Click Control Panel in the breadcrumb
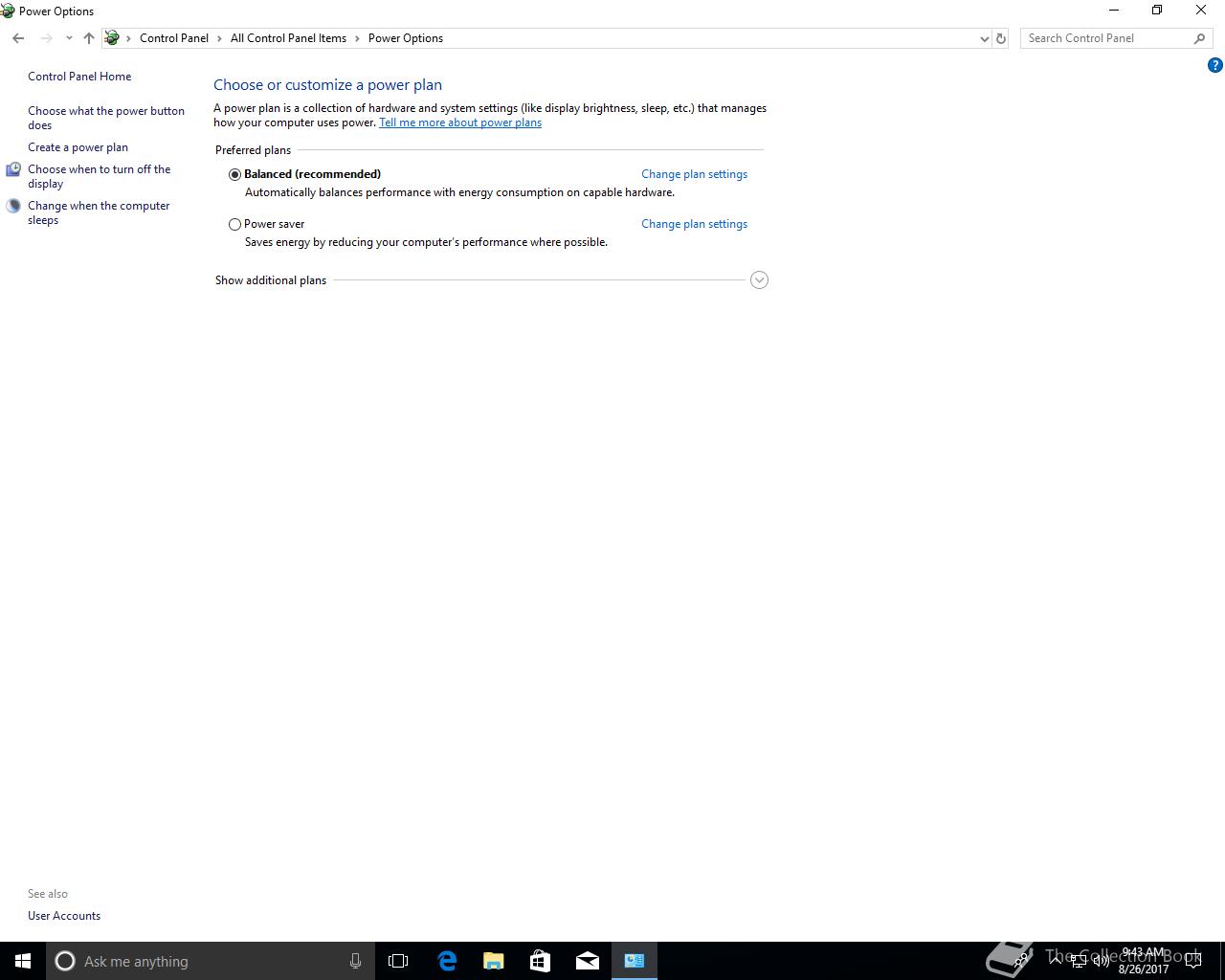 click(x=174, y=38)
